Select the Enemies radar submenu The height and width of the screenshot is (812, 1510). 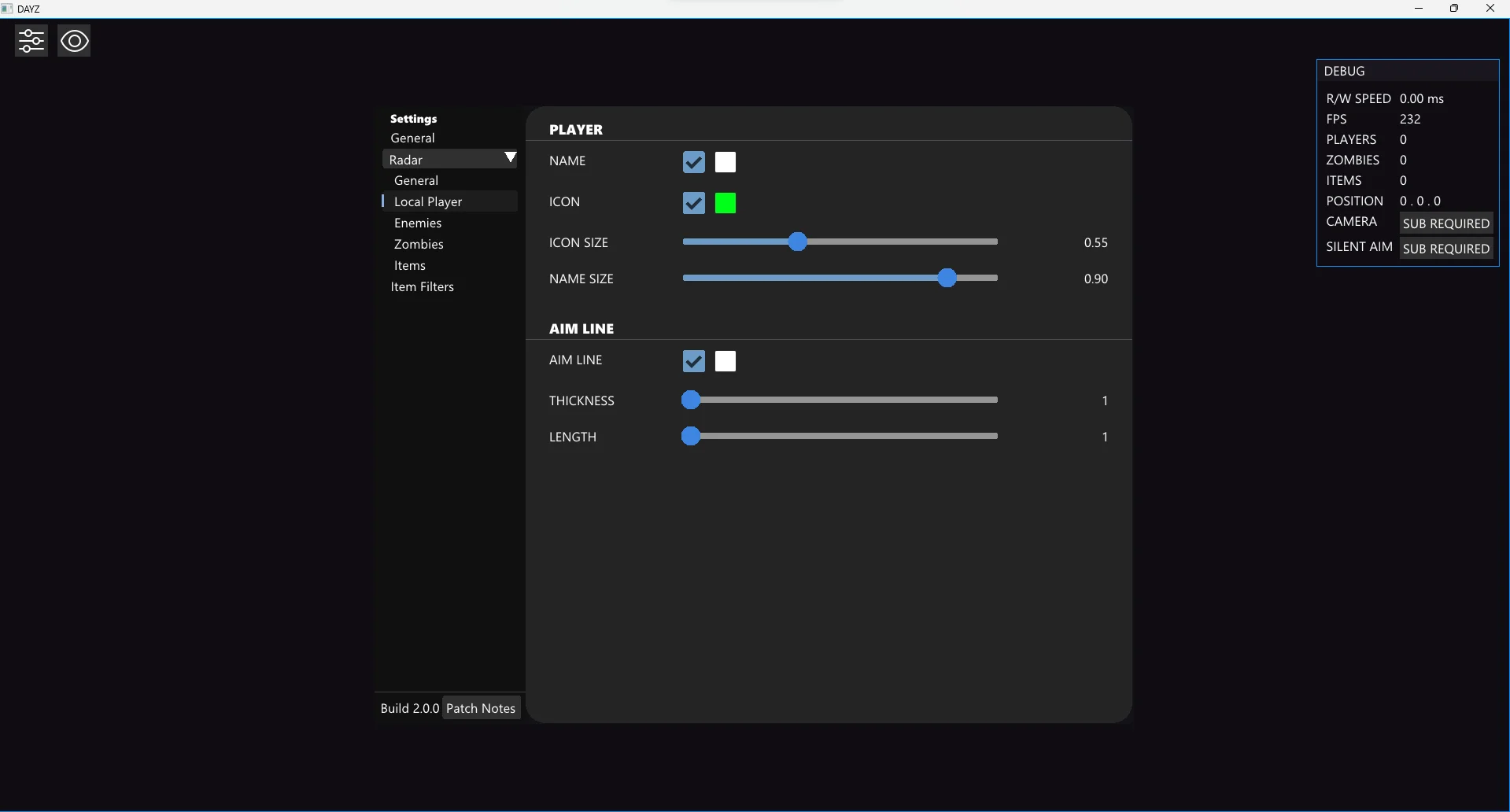click(x=418, y=223)
